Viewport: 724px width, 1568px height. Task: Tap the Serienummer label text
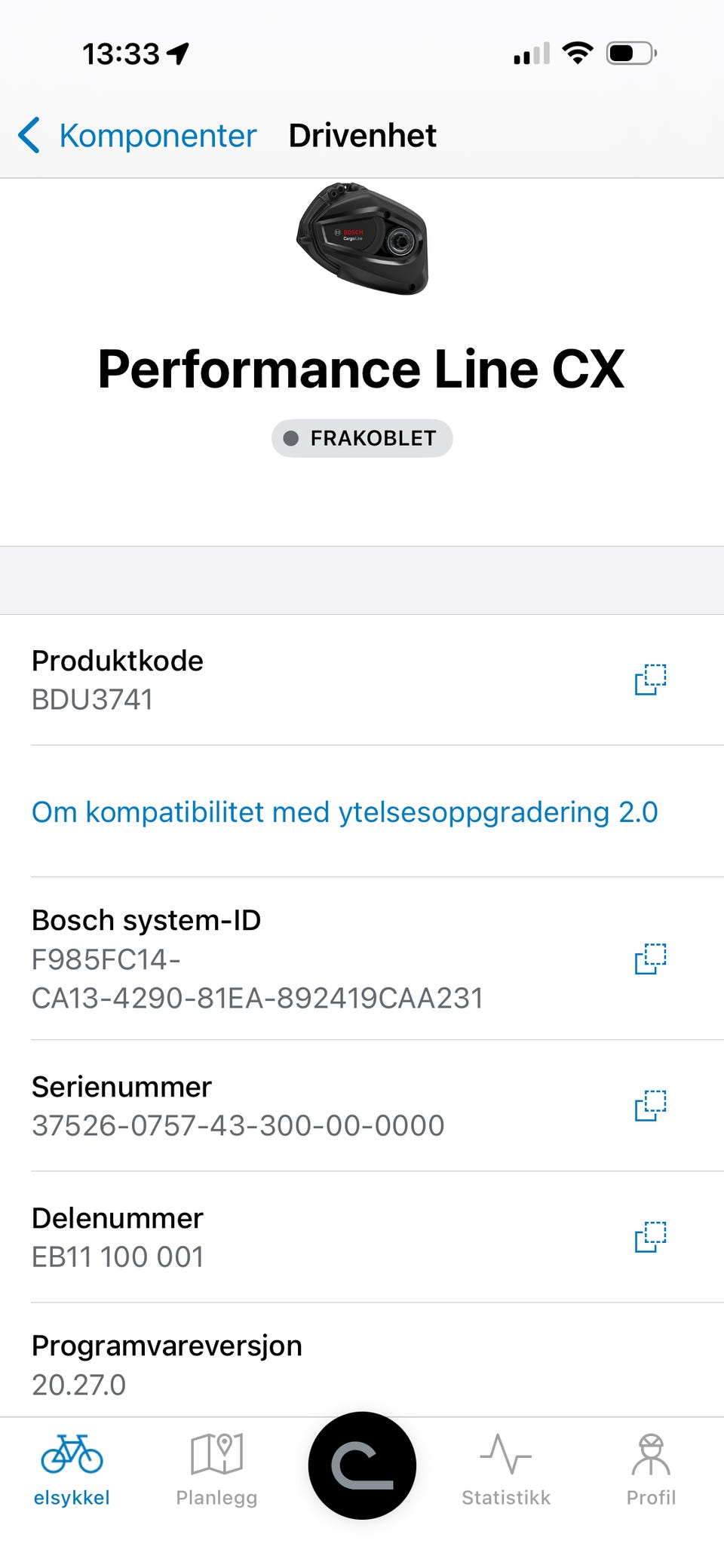121,1087
